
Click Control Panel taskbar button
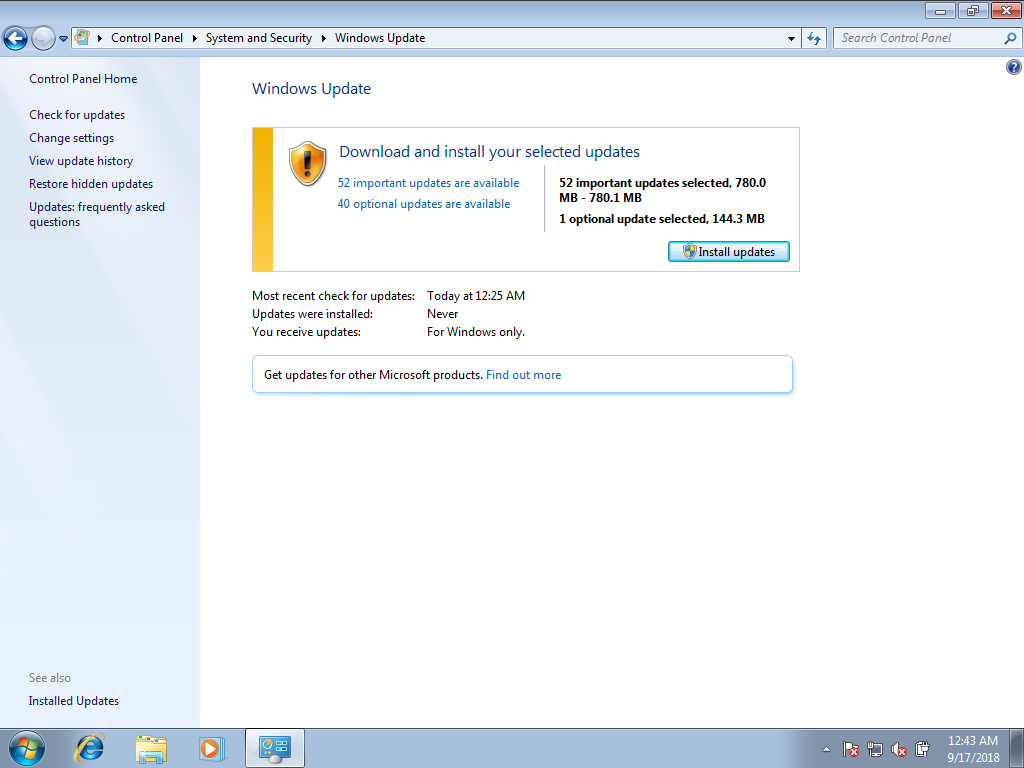point(275,748)
